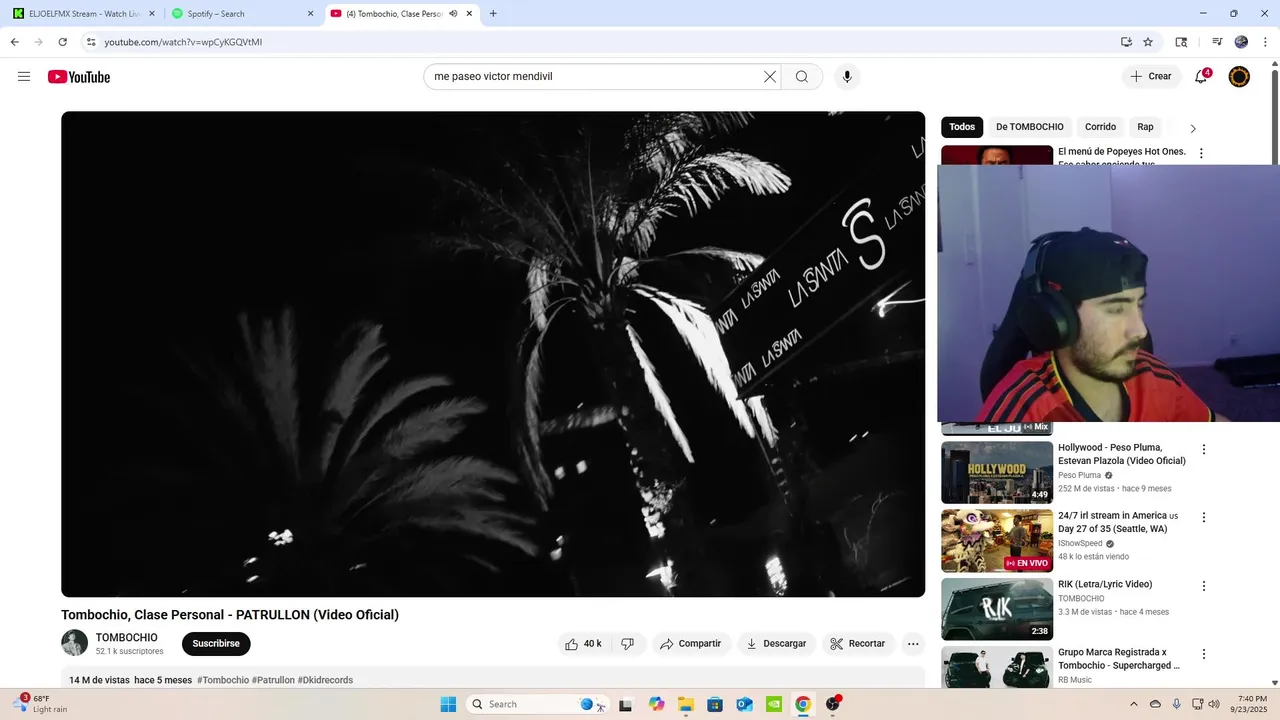Click the Windows taskbar Search box
Screen dimensions: 1280x720
[538, 704]
